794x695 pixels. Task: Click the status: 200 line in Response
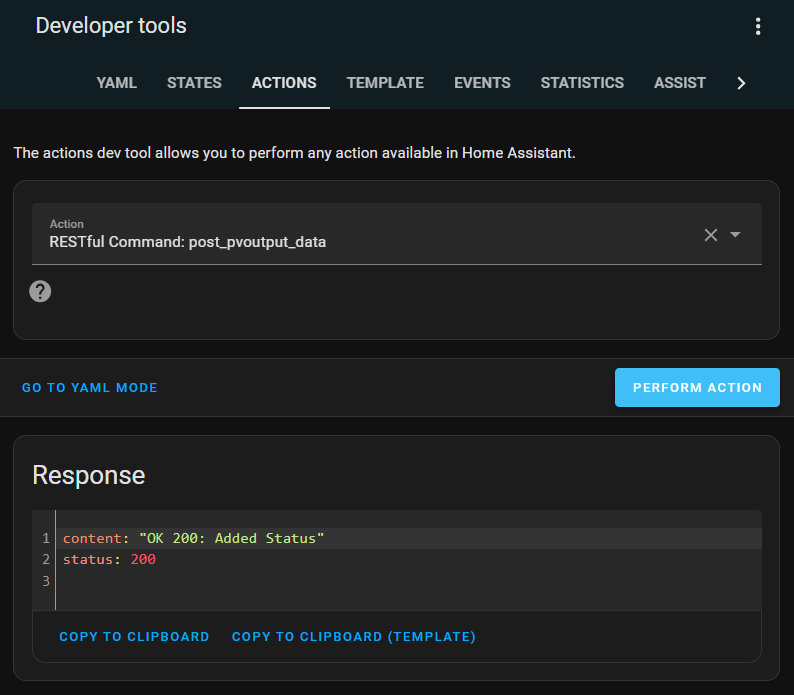click(110, 559)
